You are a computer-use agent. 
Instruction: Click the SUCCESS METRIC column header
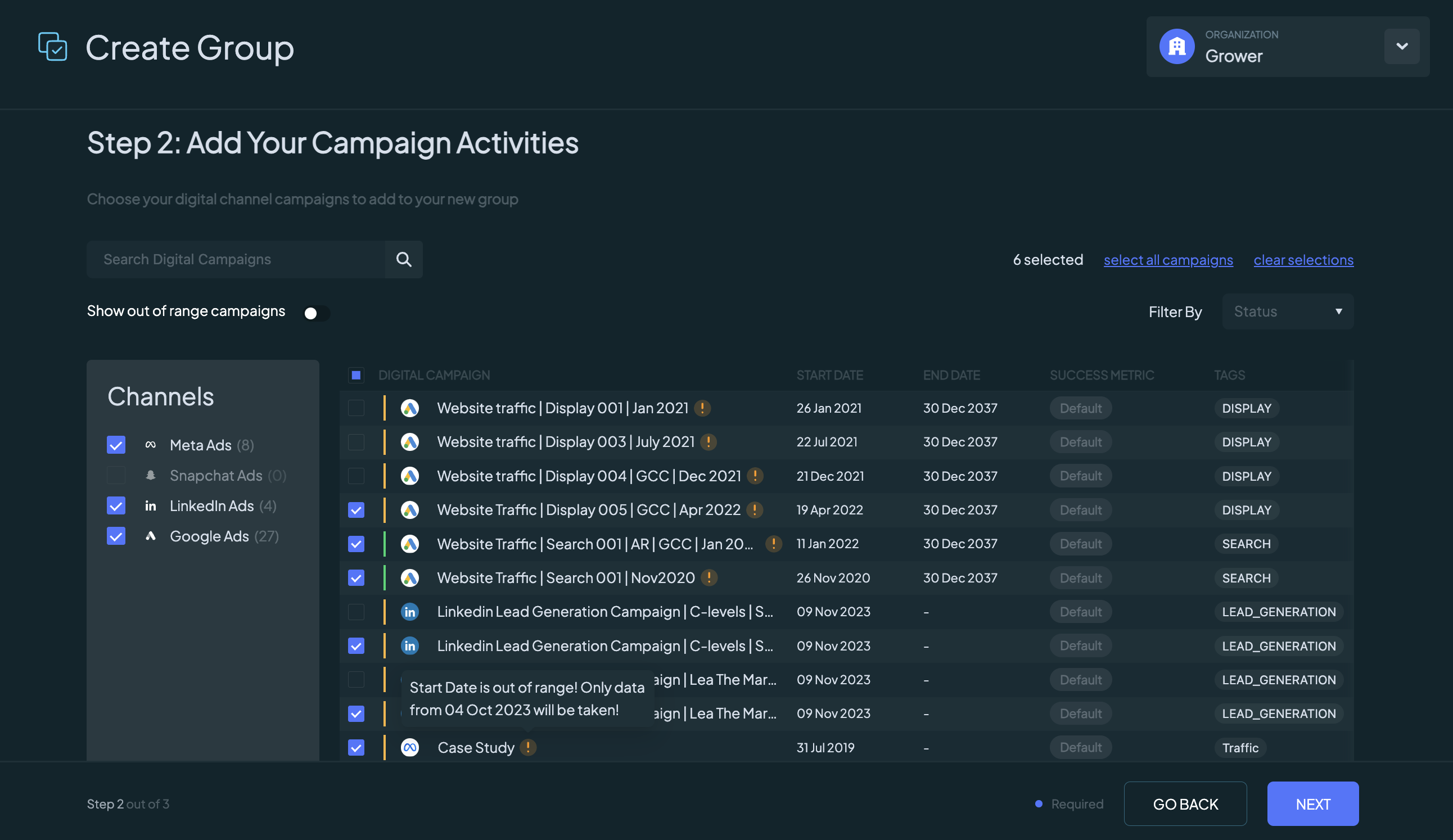click(1102, 376)
